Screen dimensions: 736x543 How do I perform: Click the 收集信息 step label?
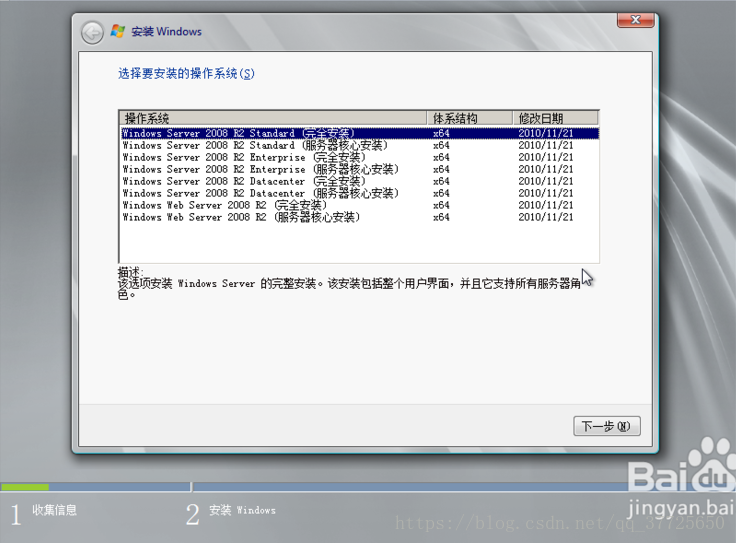[54, 510]
